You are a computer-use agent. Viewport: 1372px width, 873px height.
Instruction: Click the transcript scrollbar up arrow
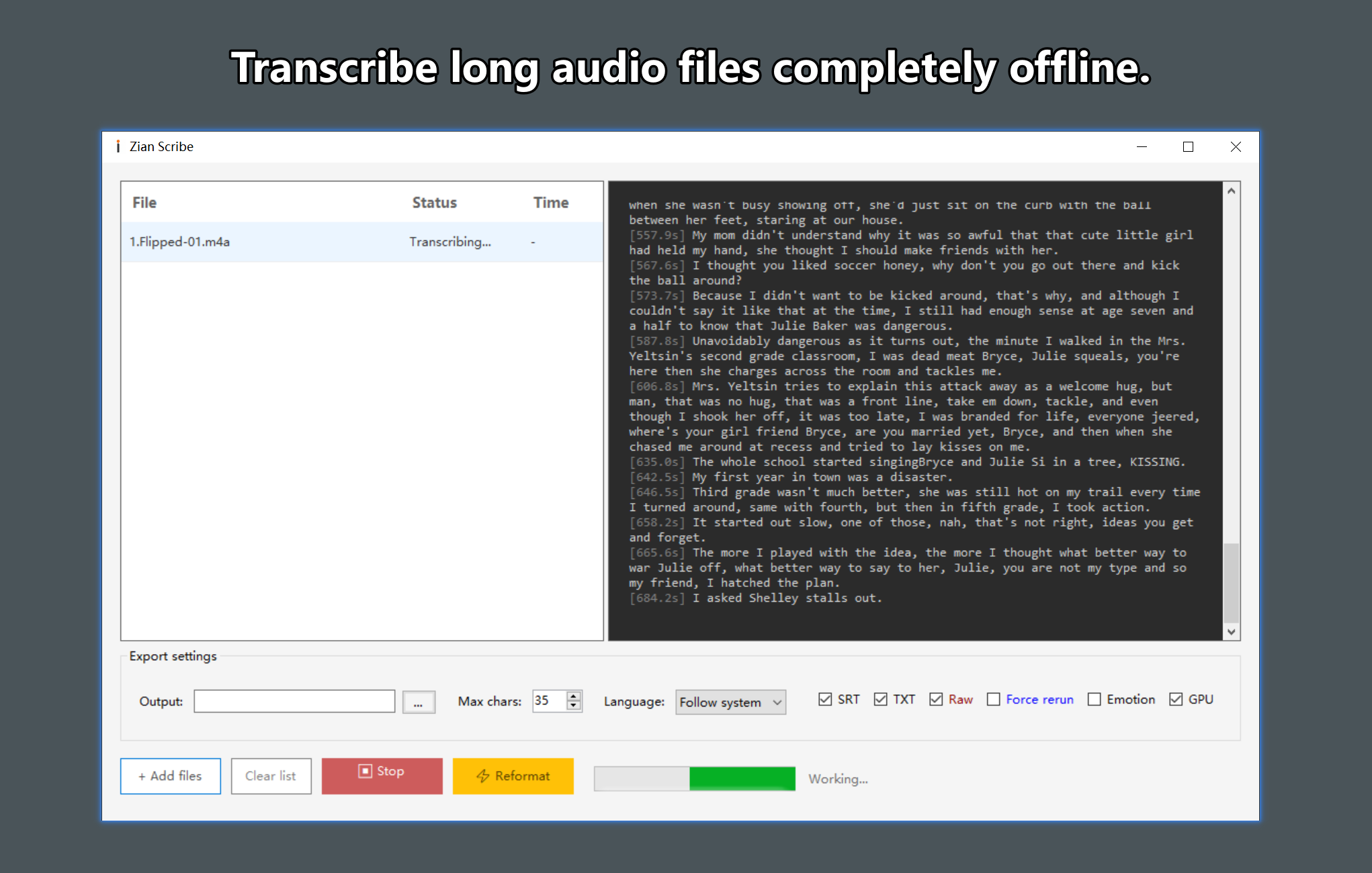pos(1232,191)
